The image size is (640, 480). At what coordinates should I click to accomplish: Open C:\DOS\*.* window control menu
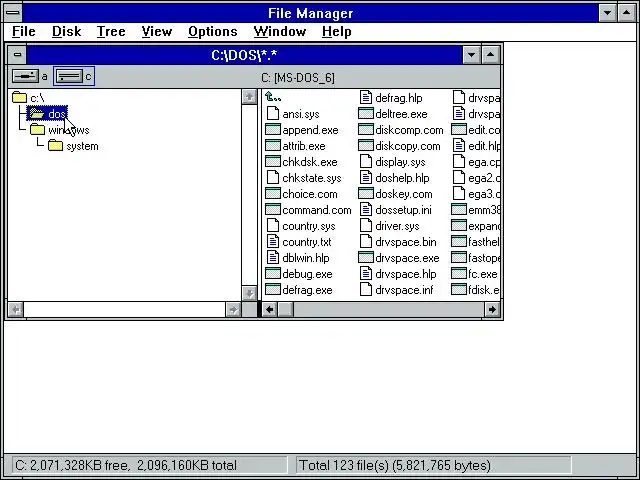[x=17, y=54]
